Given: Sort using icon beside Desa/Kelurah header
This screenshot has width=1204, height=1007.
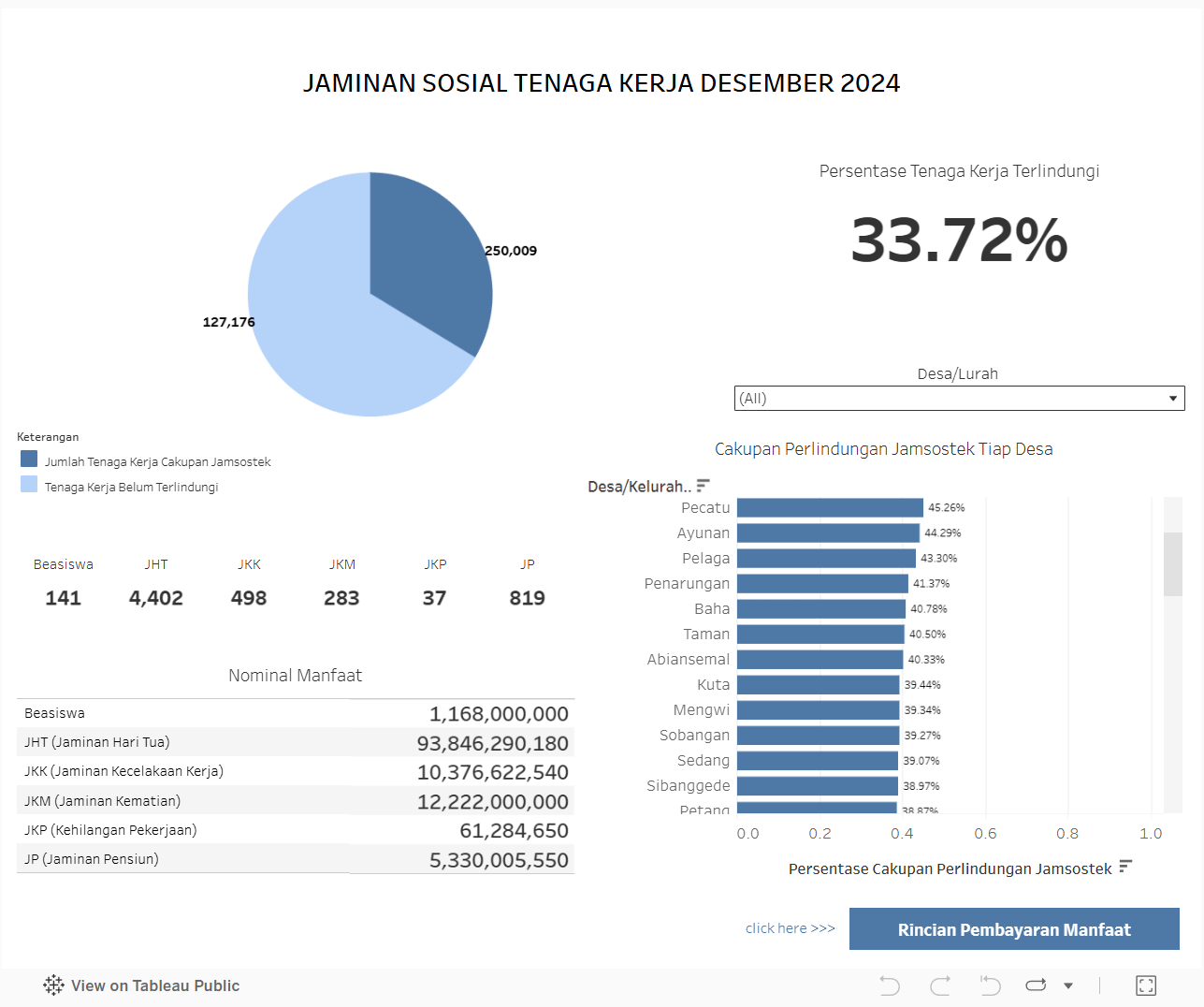Looking at the screenshot, I should click(x=704, y=485).
